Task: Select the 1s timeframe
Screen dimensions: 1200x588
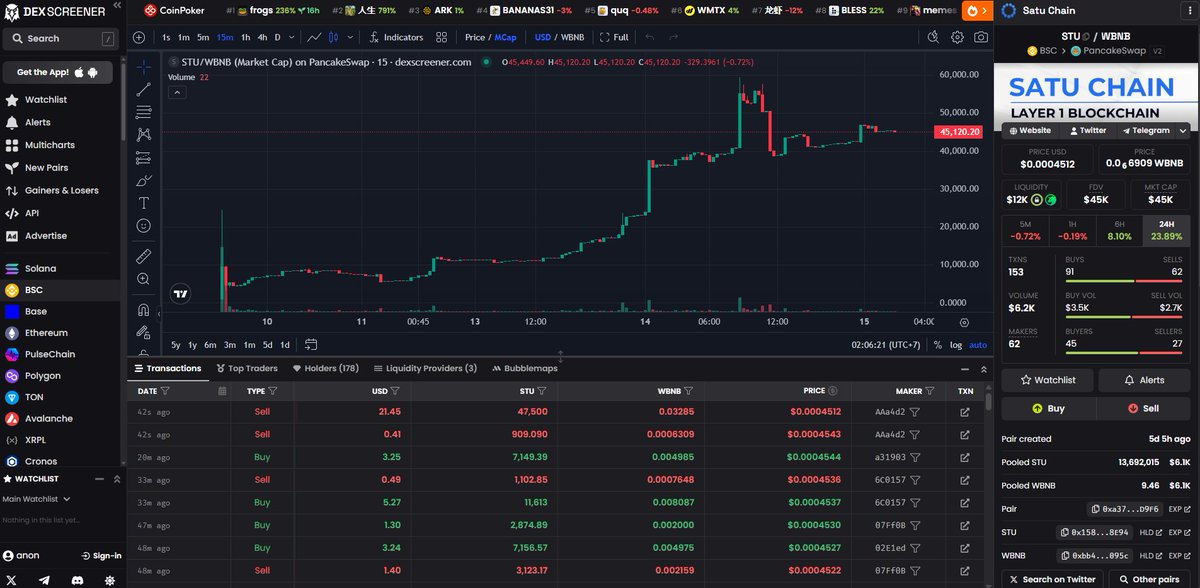Action: coord(166,37)
